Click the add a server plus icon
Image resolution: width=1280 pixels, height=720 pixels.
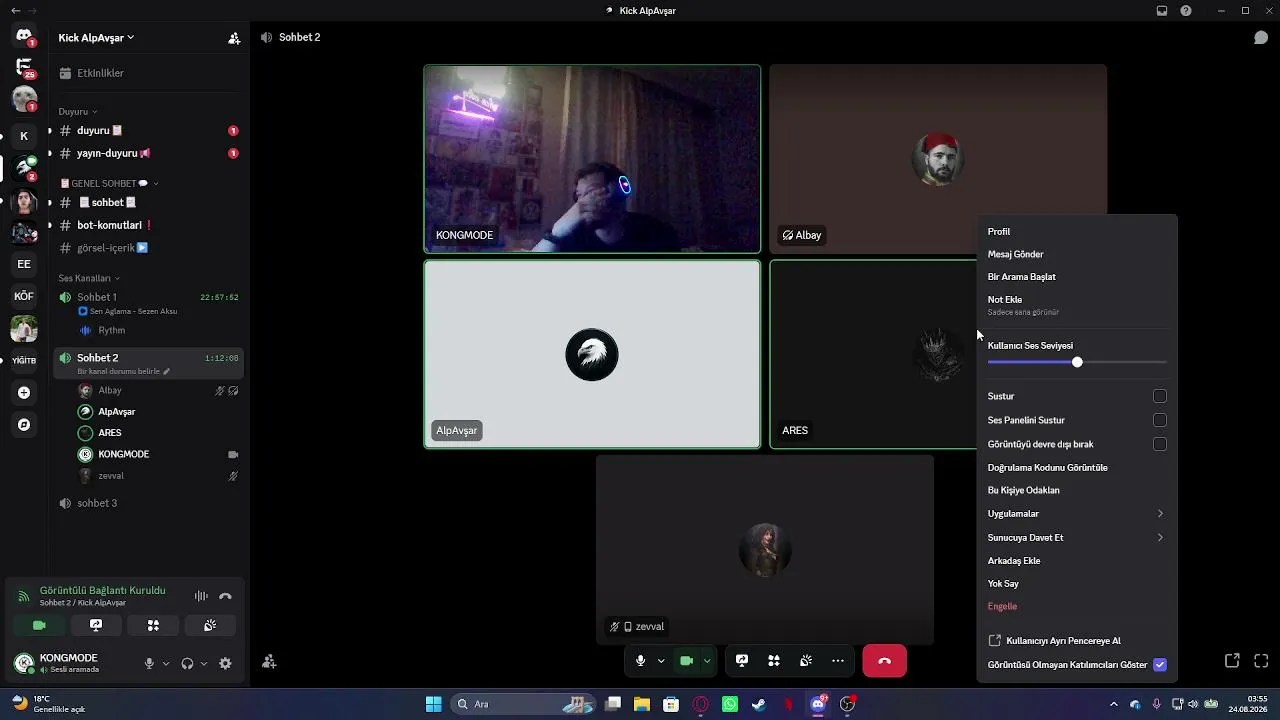pyautogui.click(x=24, y=393)
